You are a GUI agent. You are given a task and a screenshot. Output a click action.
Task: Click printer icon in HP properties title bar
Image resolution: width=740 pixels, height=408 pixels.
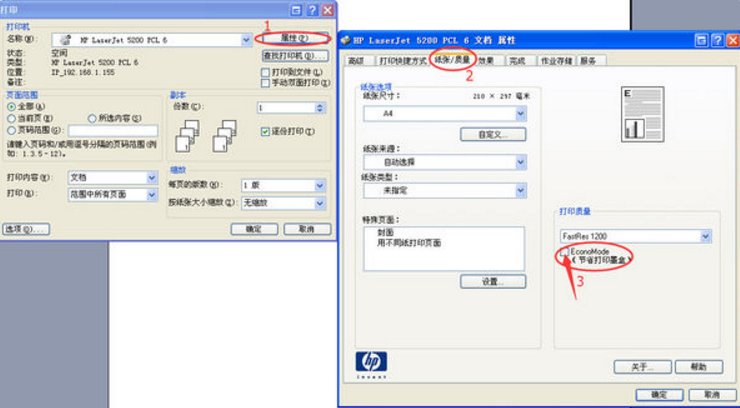345,41
